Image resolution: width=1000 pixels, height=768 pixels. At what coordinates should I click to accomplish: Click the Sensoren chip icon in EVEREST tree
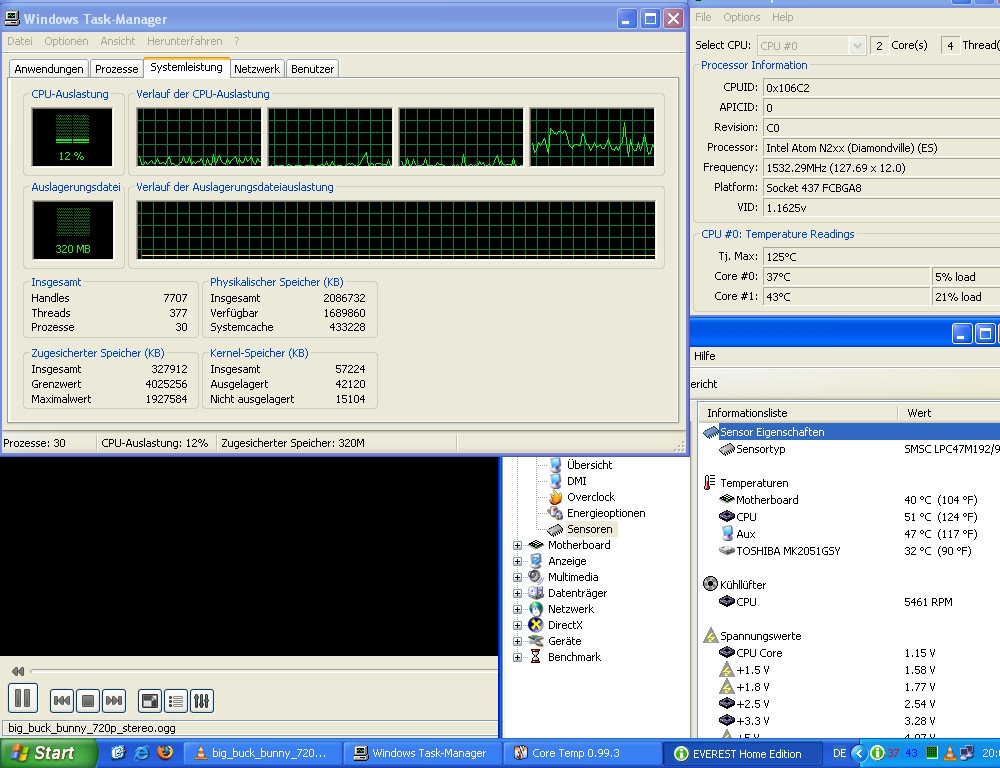555,529
